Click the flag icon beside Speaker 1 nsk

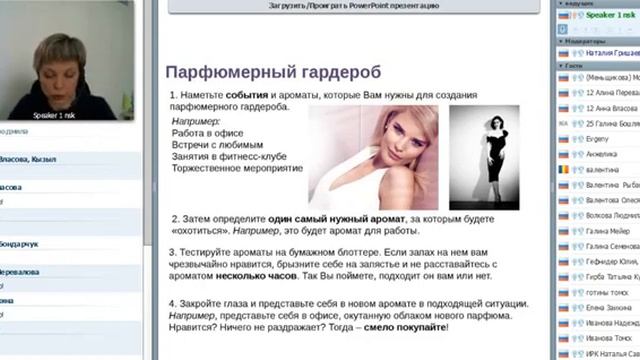(x=564, y=16)
